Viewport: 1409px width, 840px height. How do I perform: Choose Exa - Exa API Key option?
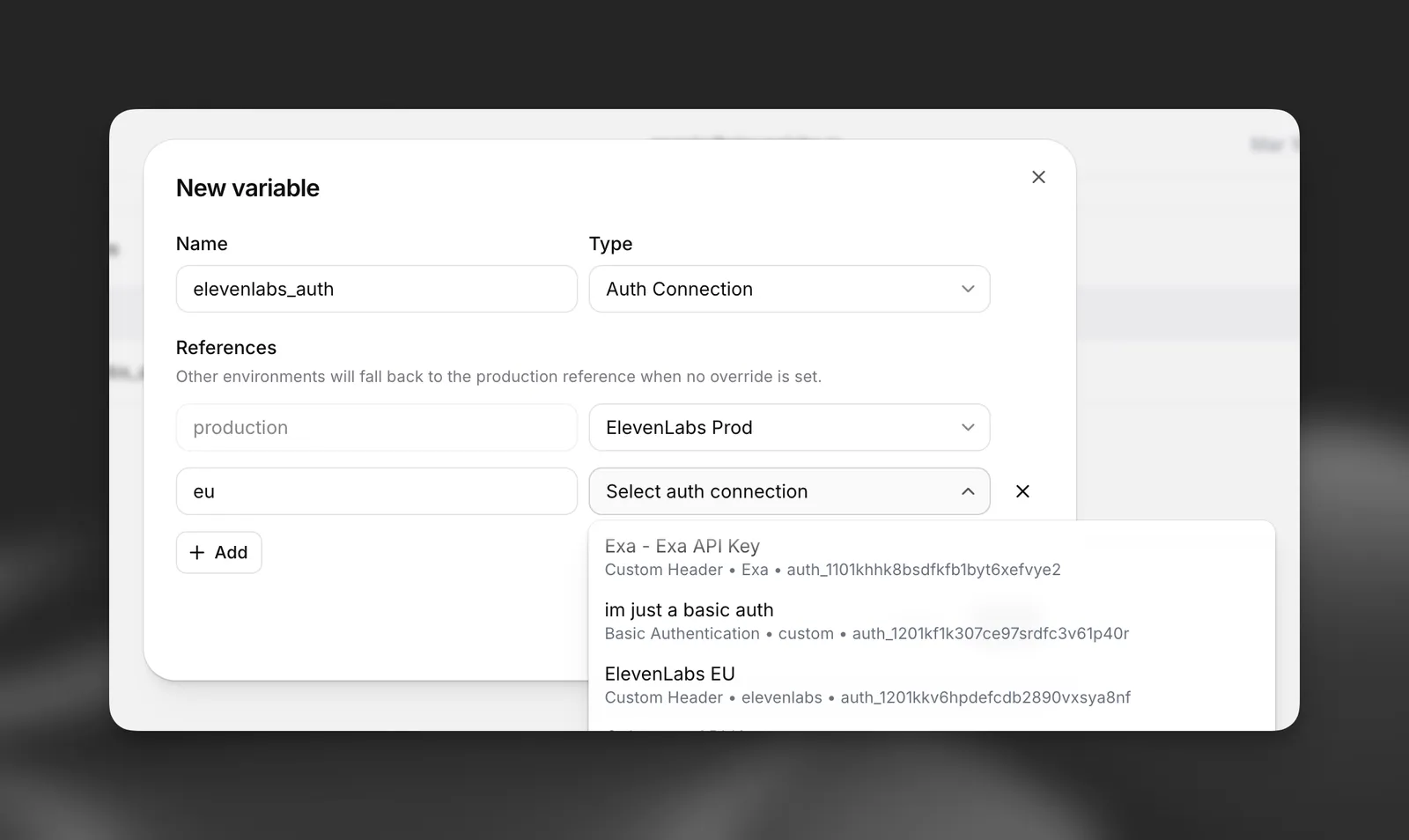point(932,557)
